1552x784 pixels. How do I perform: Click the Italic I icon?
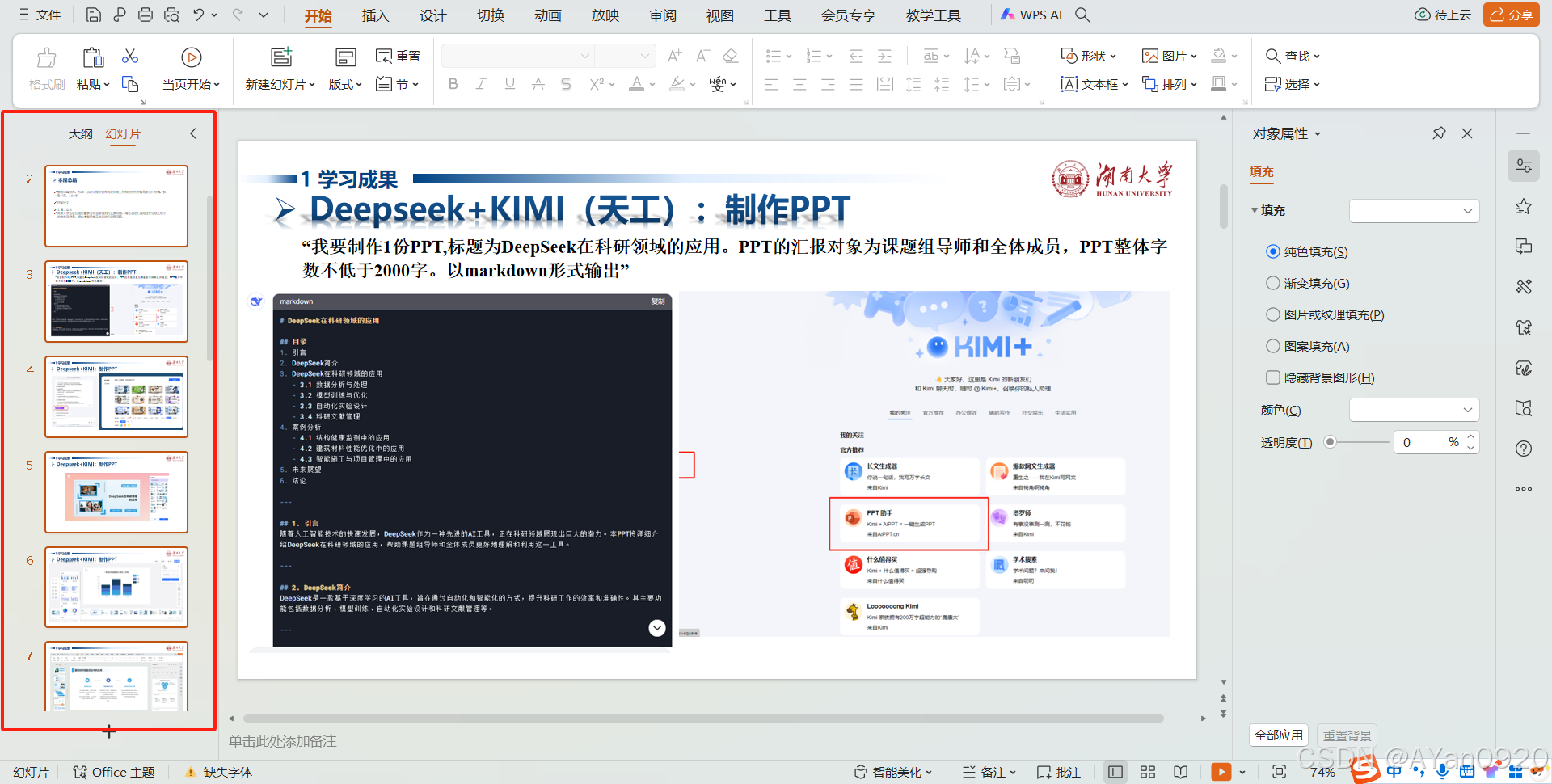pos(481,83)
